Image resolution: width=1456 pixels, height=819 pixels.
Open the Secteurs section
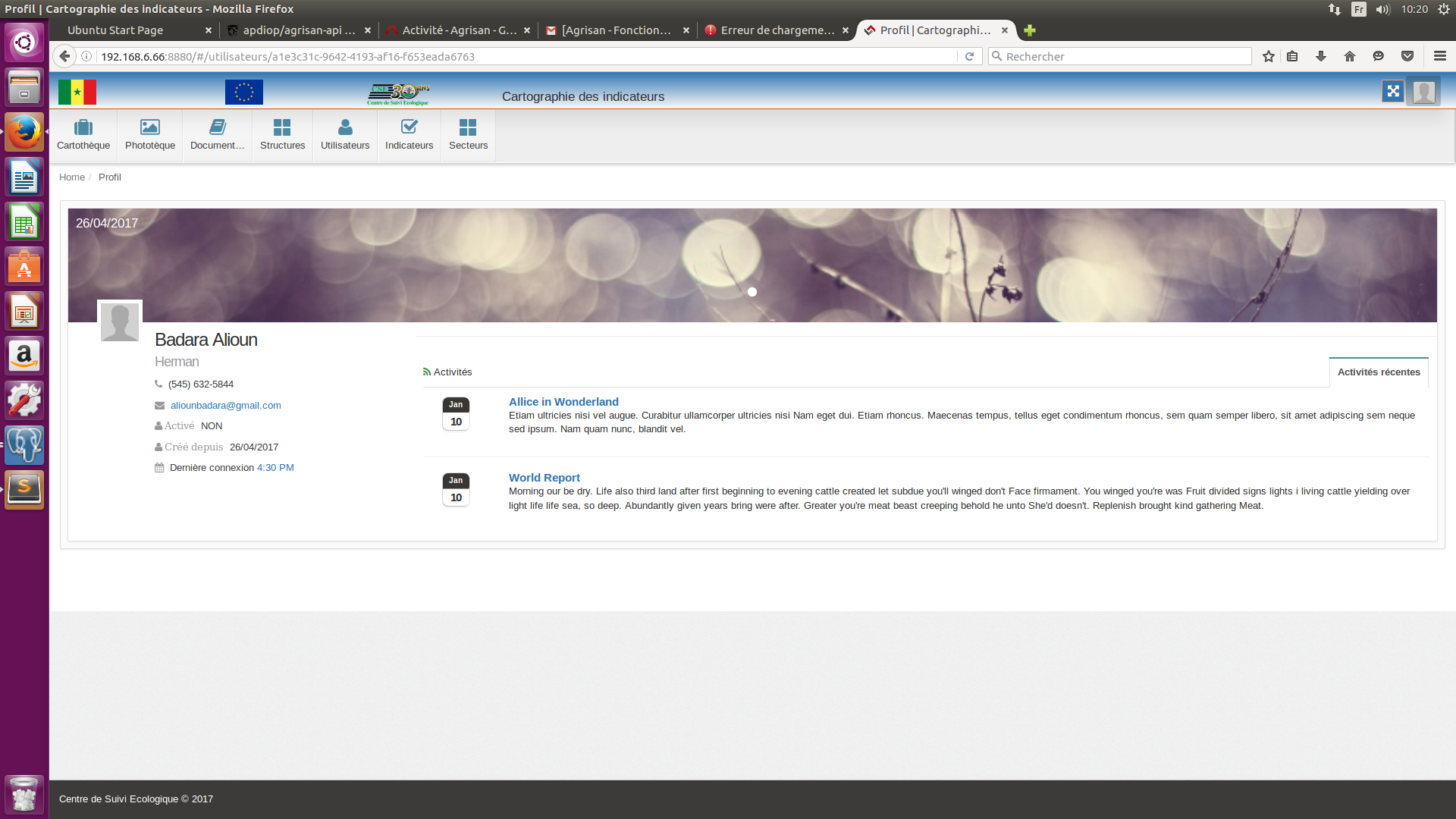point(468,135)
